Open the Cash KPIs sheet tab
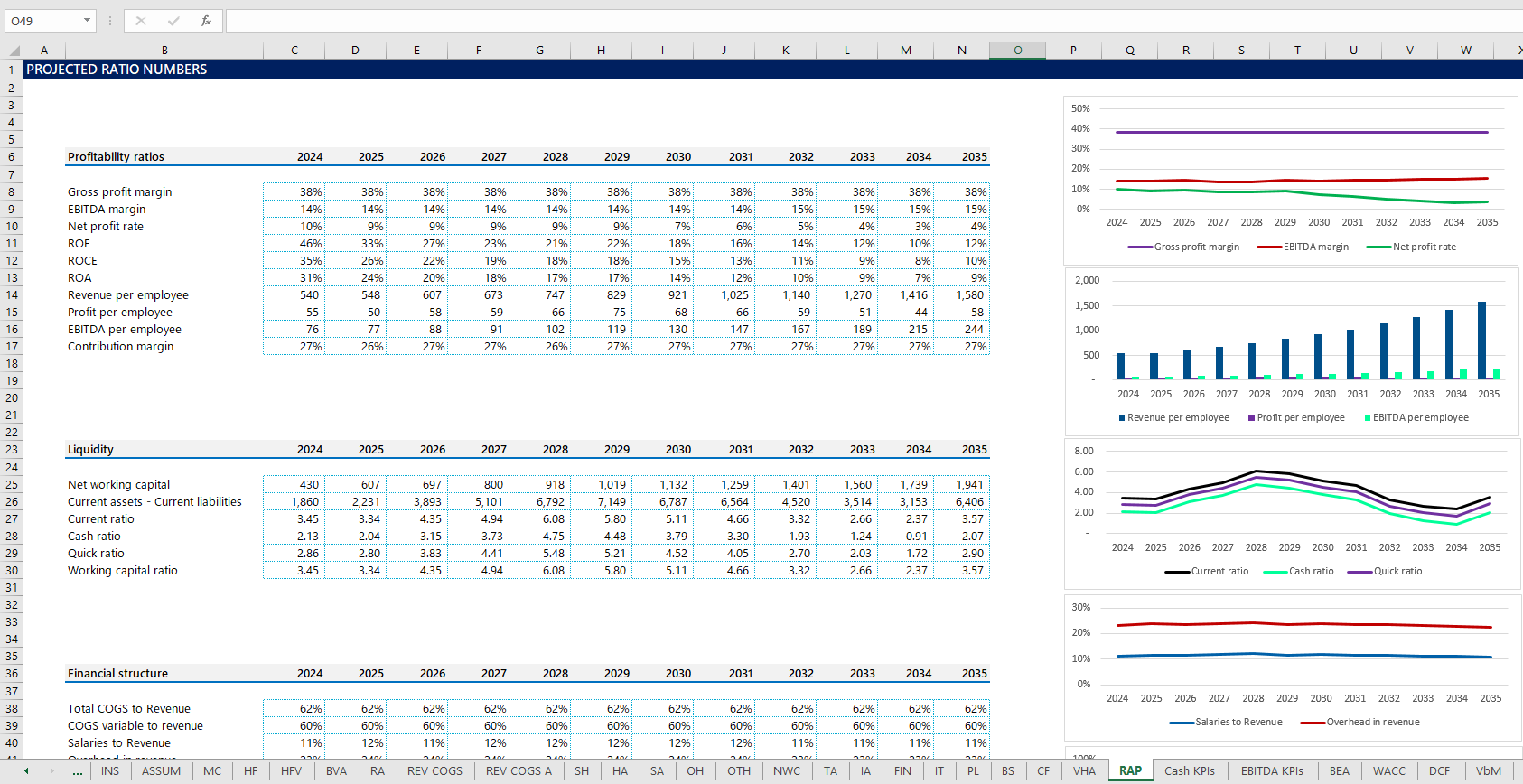Viewport: 1523px width, 784px height. click(1189, 771)
